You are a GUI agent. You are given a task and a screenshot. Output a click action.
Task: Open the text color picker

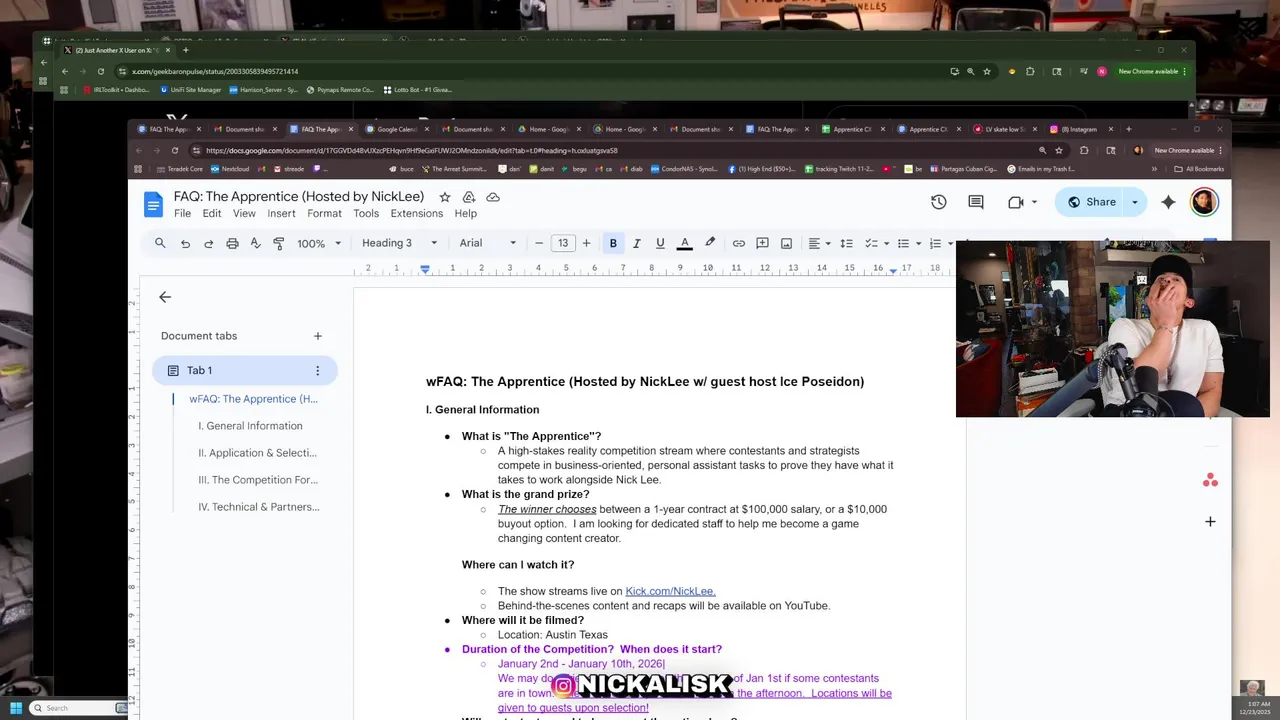(685, 243)
